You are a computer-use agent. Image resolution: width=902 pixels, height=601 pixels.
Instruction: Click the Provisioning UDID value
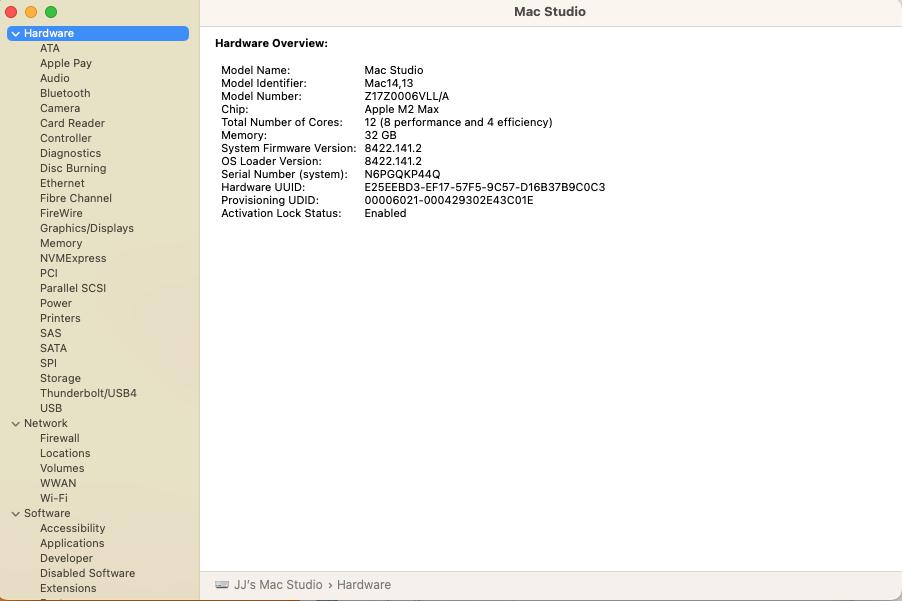(x=449, y=200)
